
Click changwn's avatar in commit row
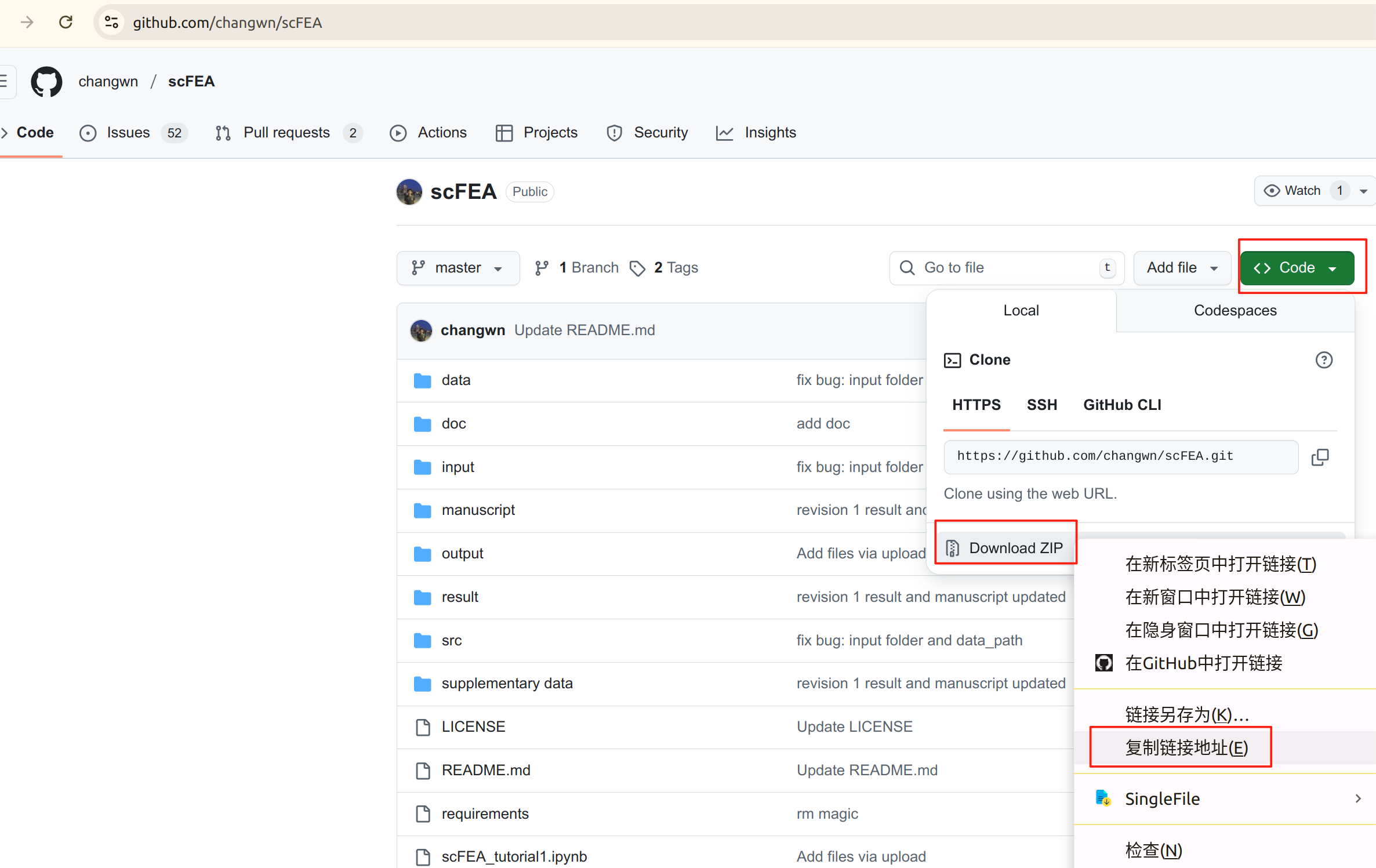tap(421, 331)
